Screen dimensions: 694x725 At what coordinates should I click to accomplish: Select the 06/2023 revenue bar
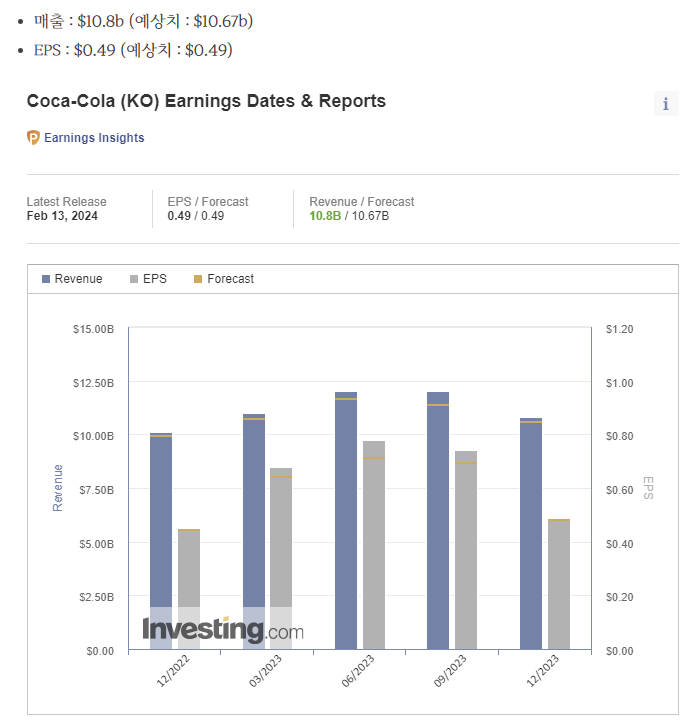[346, 521]
